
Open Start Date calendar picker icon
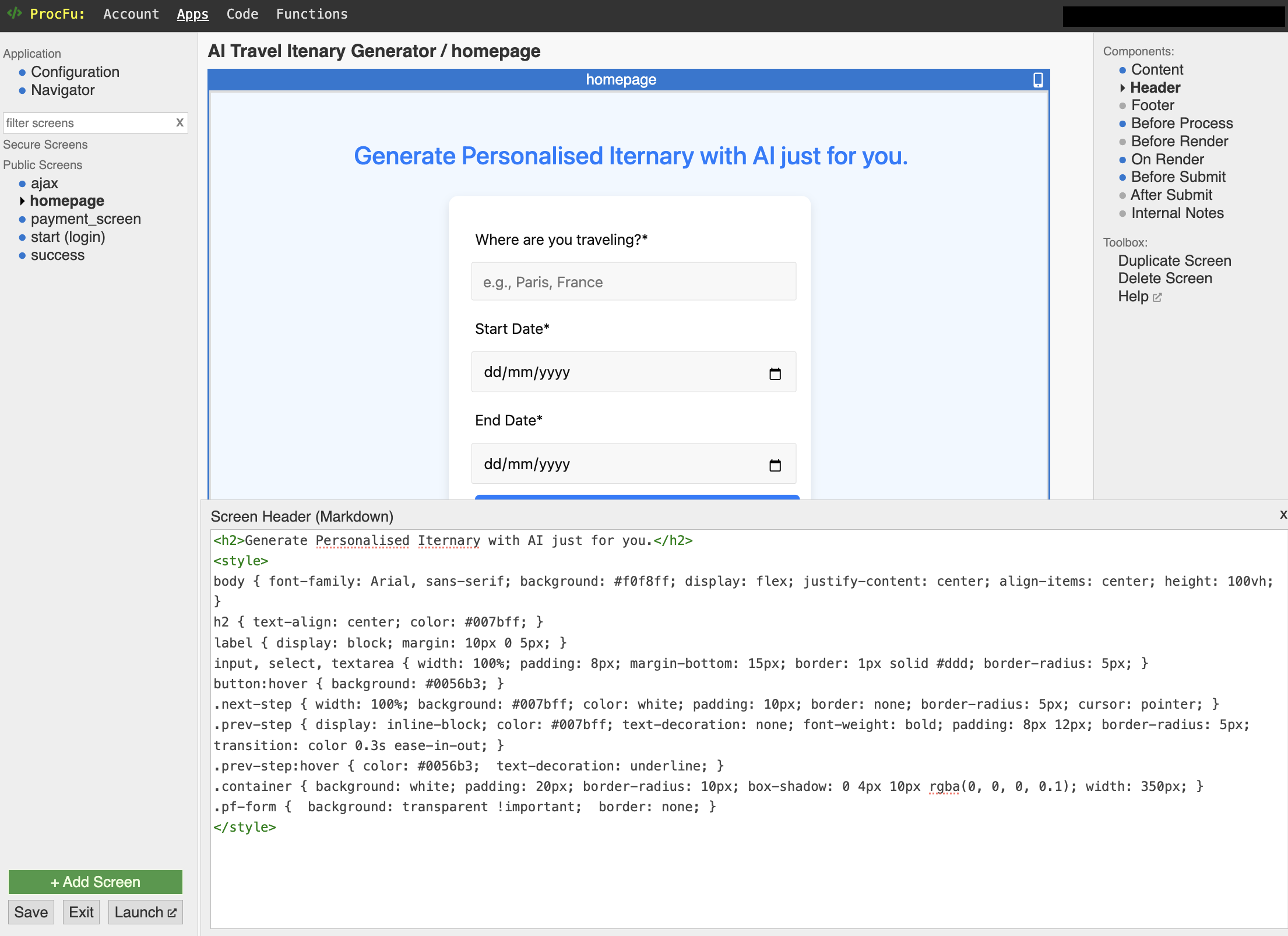775,373
